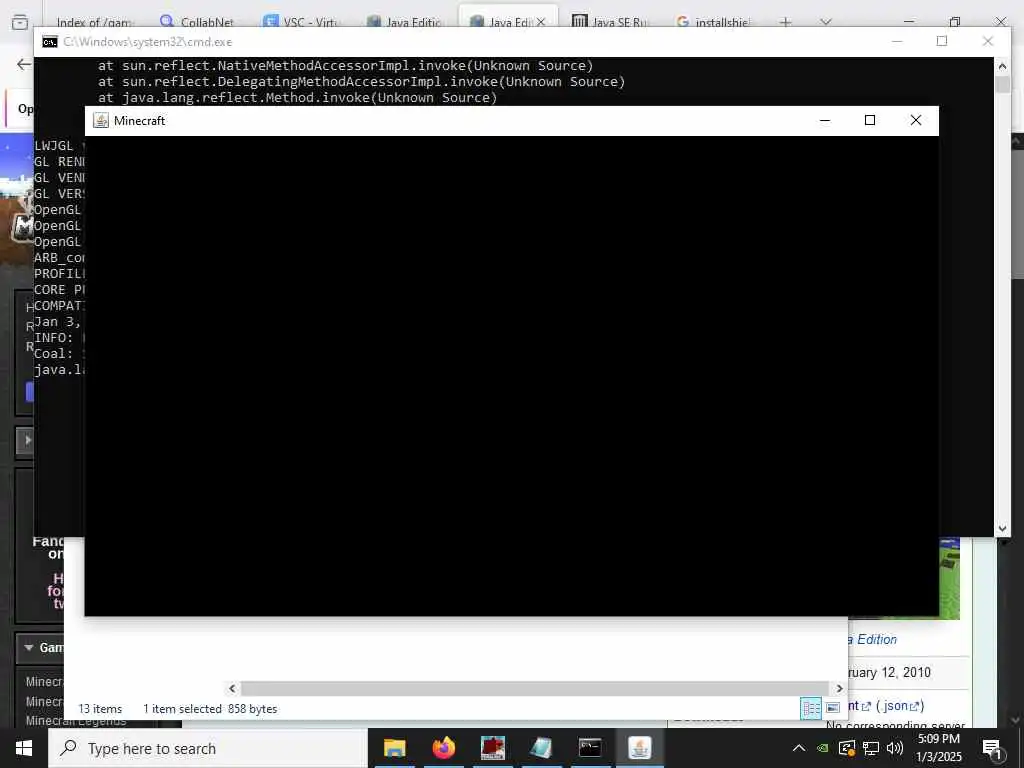Open Firefox from the taskbar
This screenshot has width=1024, height=768.
[443, 748]
